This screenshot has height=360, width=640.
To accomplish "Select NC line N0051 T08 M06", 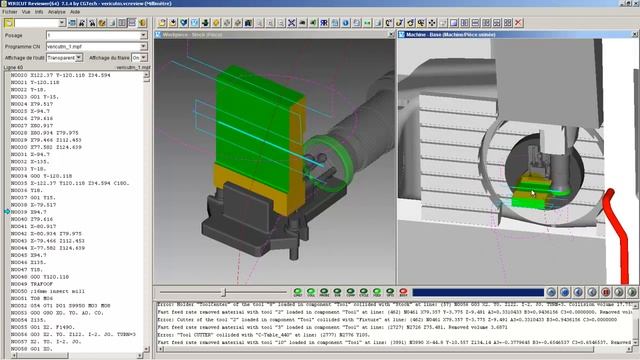I will click(x=32, y=298).
